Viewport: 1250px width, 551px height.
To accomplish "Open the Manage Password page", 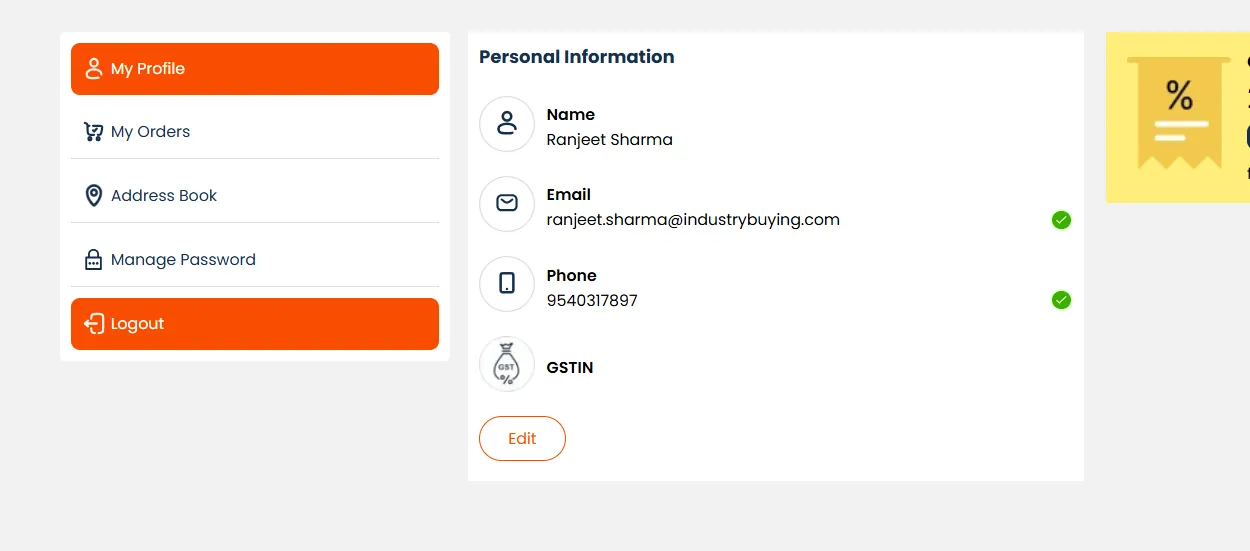I will pos(183,260).
